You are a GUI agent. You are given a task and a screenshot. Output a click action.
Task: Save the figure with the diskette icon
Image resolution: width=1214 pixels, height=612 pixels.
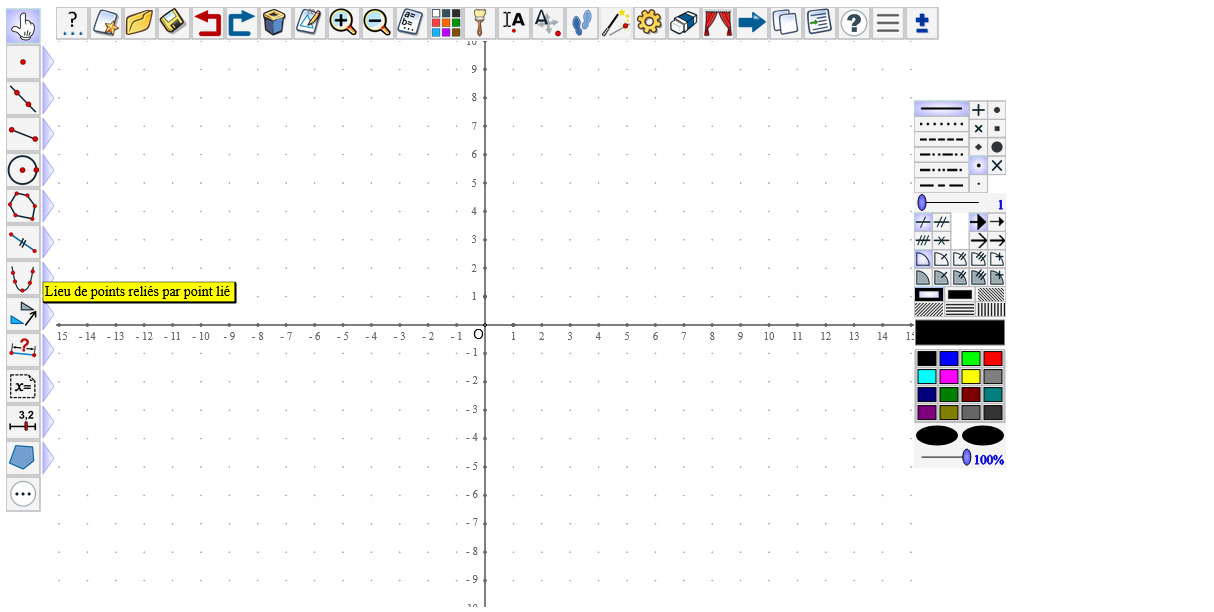[174, 23]
